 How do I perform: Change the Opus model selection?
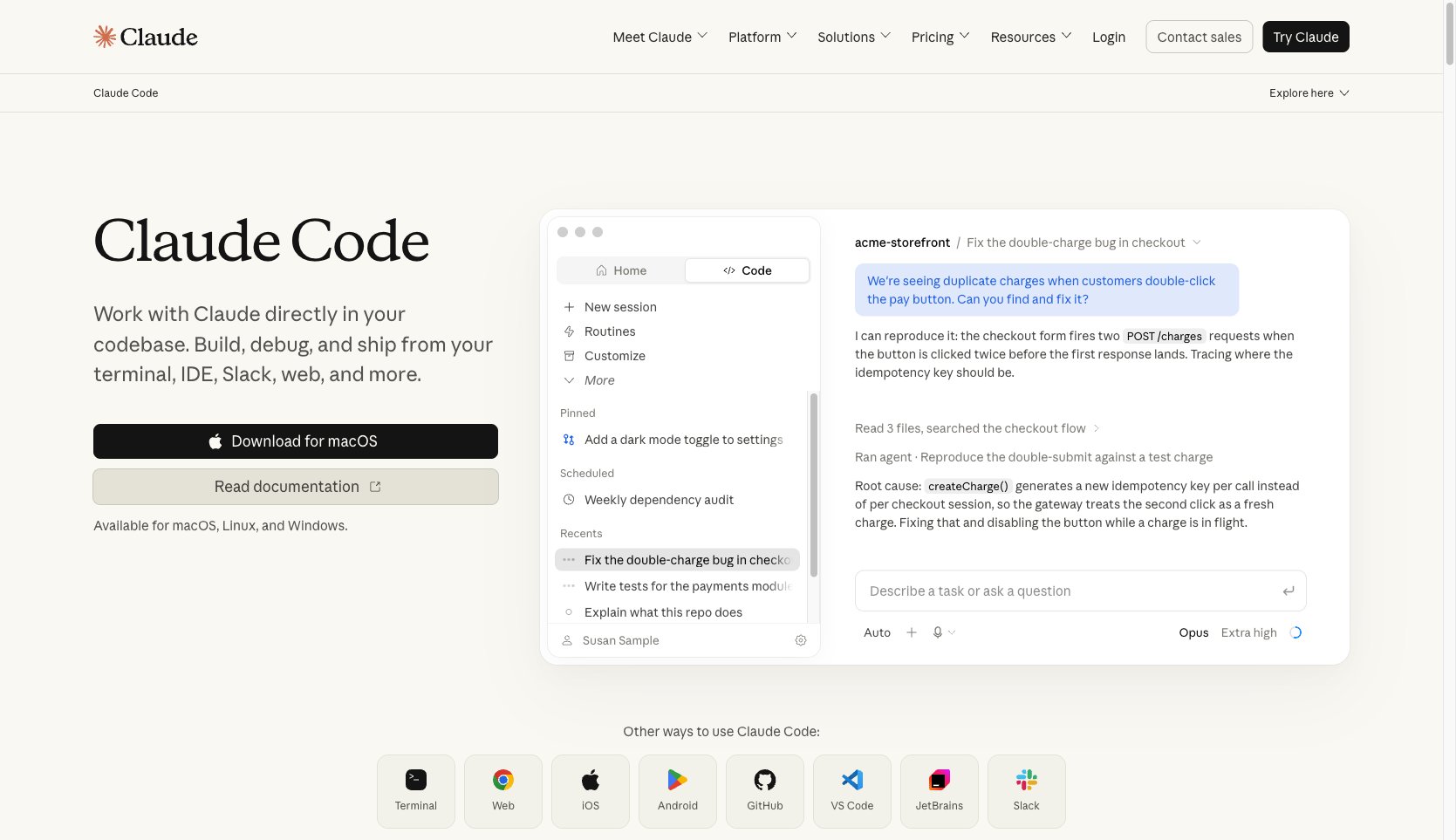[1193, 632]
